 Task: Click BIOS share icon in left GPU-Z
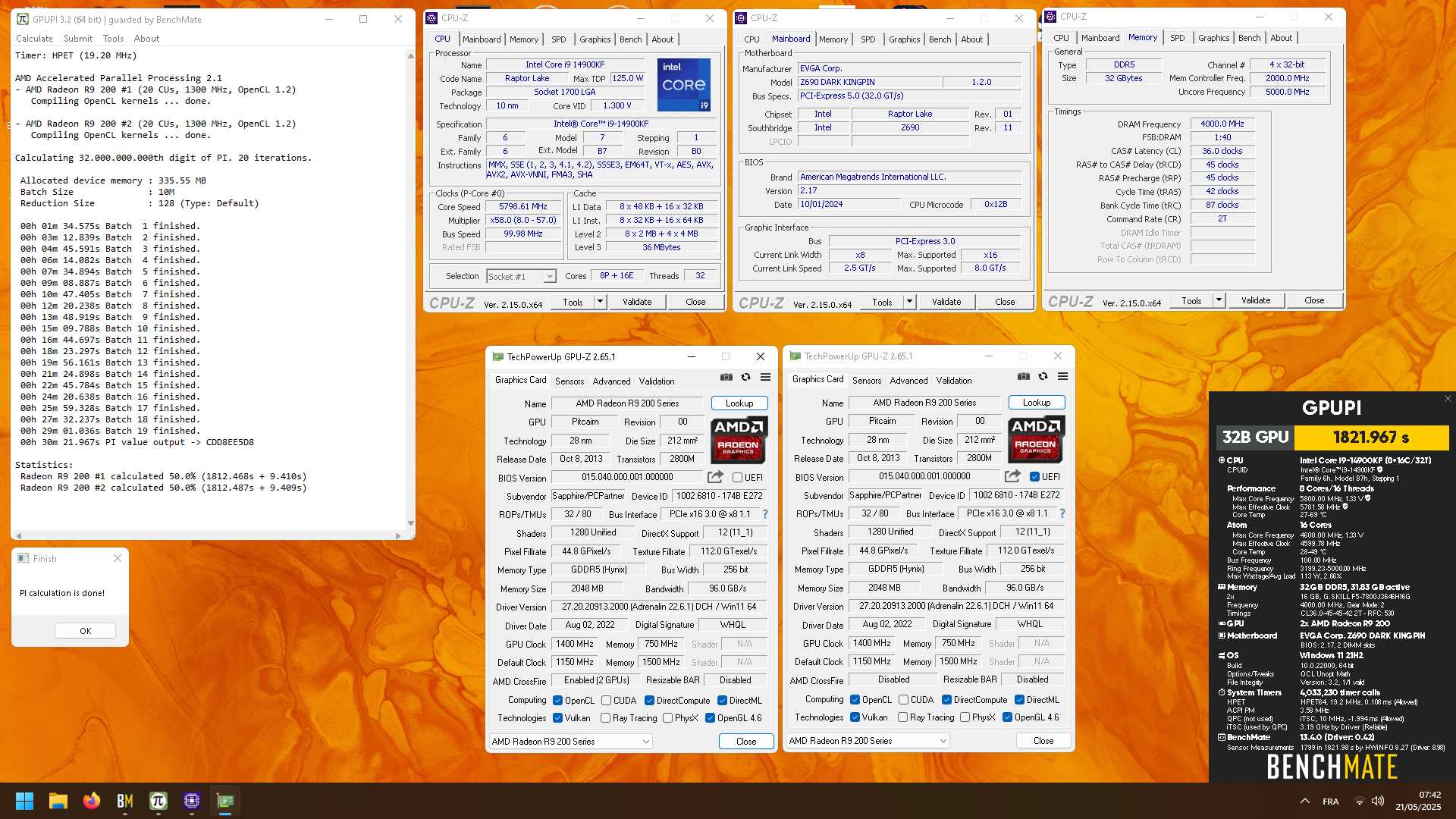pos(715,477)
